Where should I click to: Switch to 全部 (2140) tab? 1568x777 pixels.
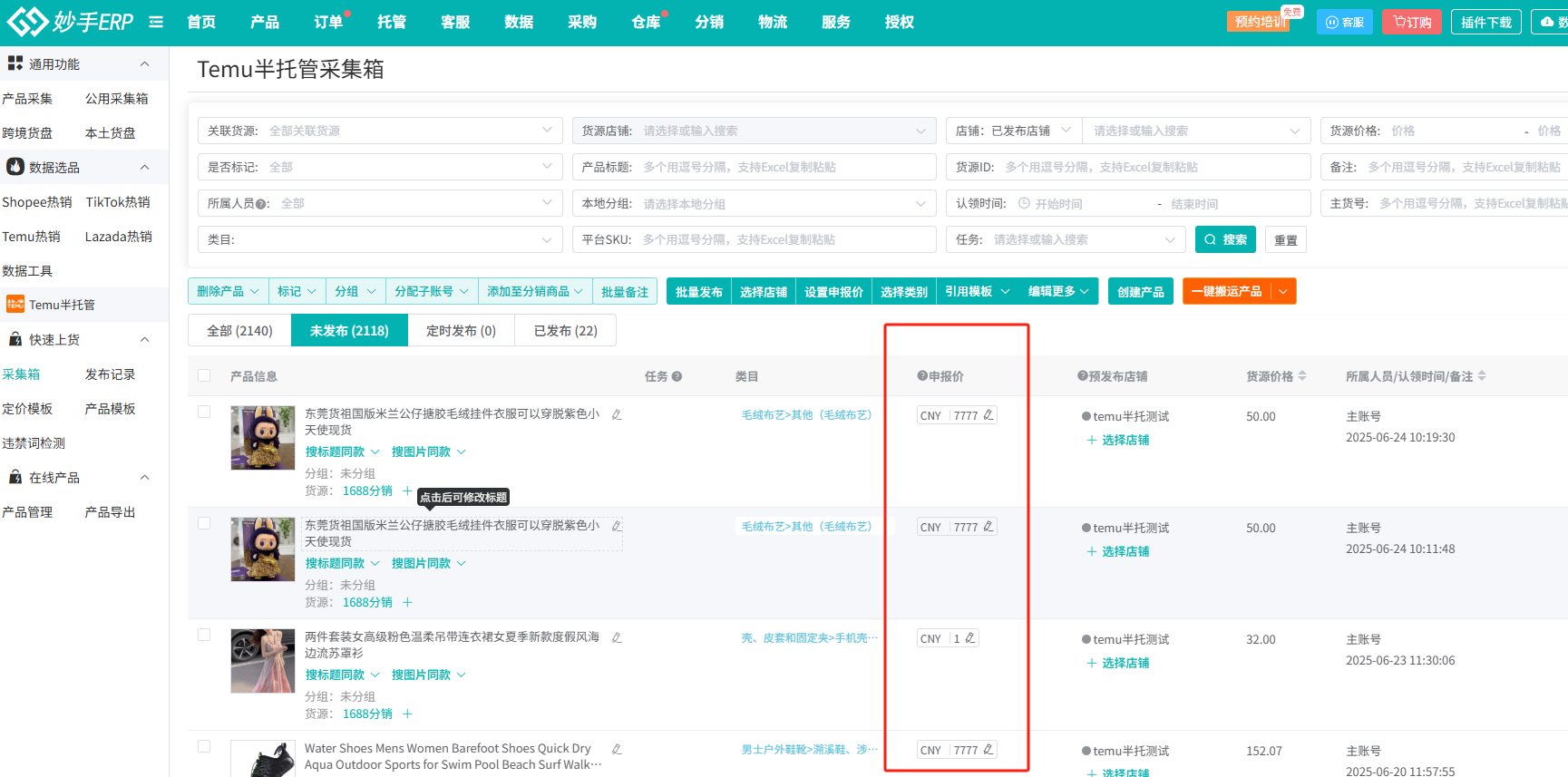click(239, 330)
